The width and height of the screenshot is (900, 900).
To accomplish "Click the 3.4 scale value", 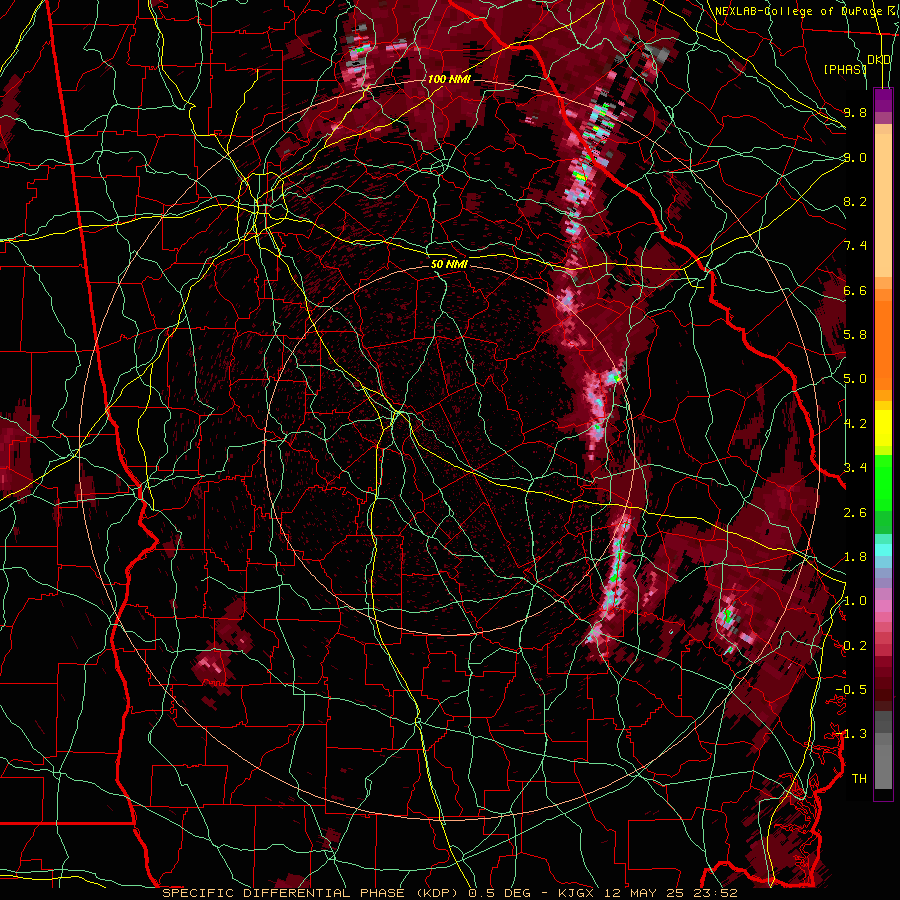I will [x=855, y=468].
